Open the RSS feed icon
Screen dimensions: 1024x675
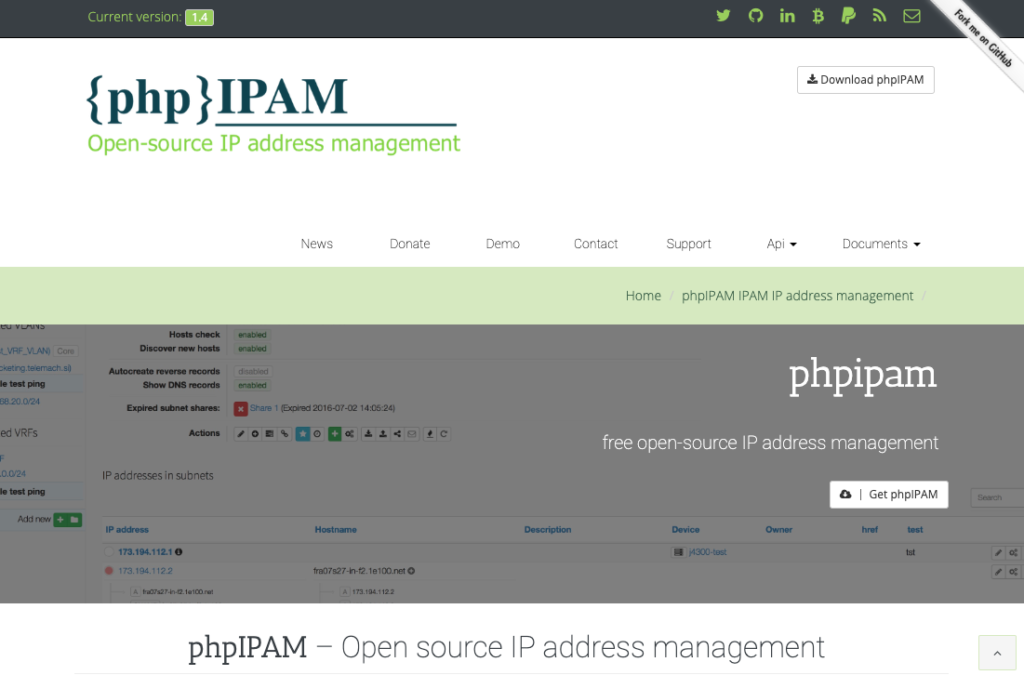(x=880, y=16)
